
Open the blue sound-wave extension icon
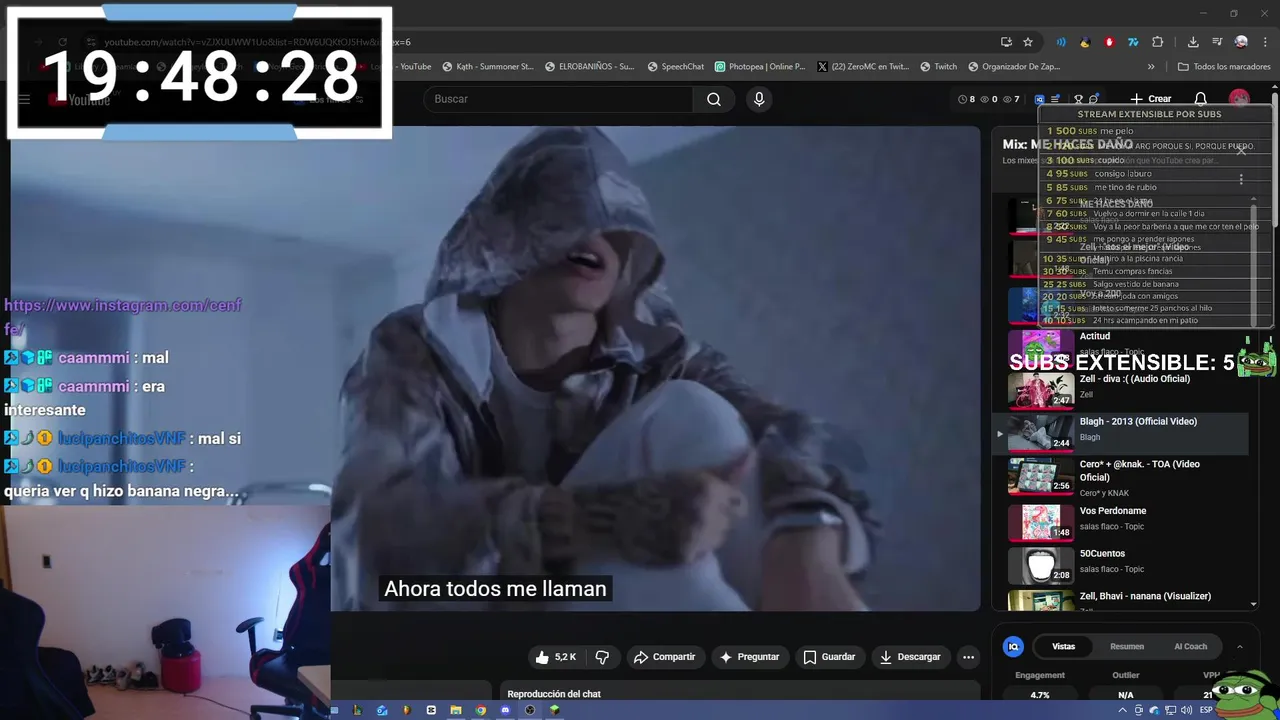1061,42
